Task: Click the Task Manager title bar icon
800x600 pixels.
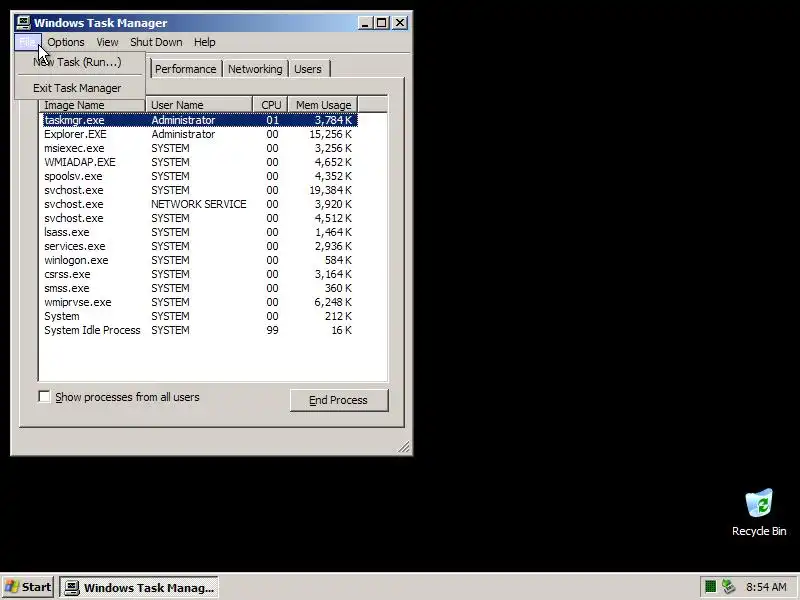Action: pos(23,23)
